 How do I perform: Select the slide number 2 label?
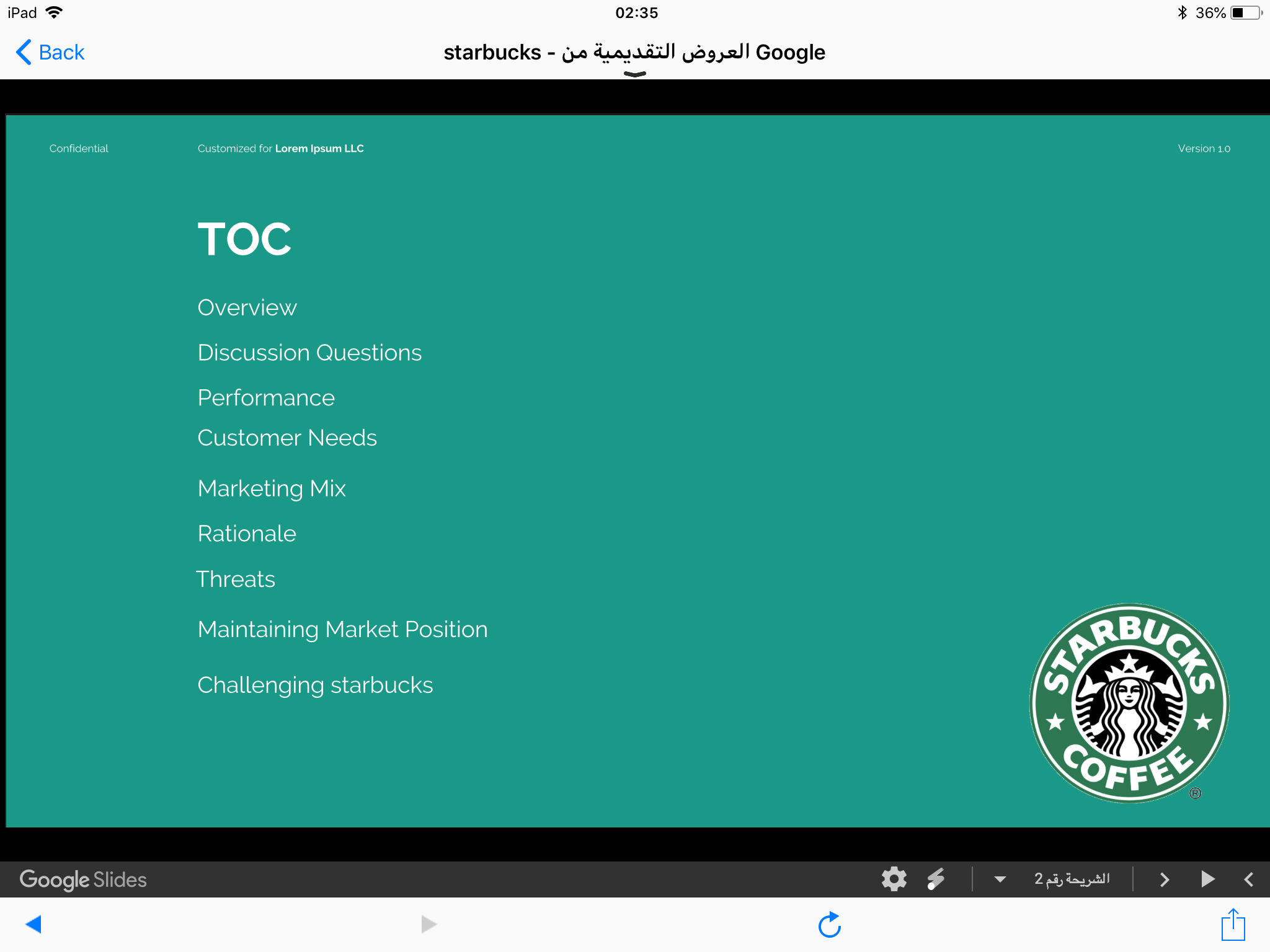(1072, 879)
